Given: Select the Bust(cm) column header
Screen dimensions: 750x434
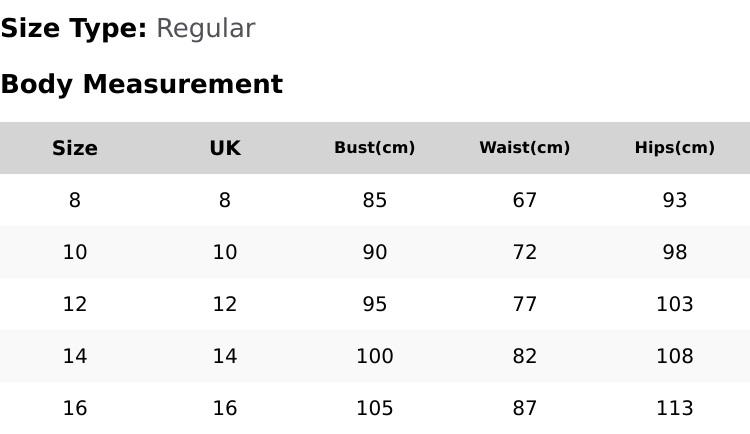Looking at the screenshot, I should click(x=375, y=148).
